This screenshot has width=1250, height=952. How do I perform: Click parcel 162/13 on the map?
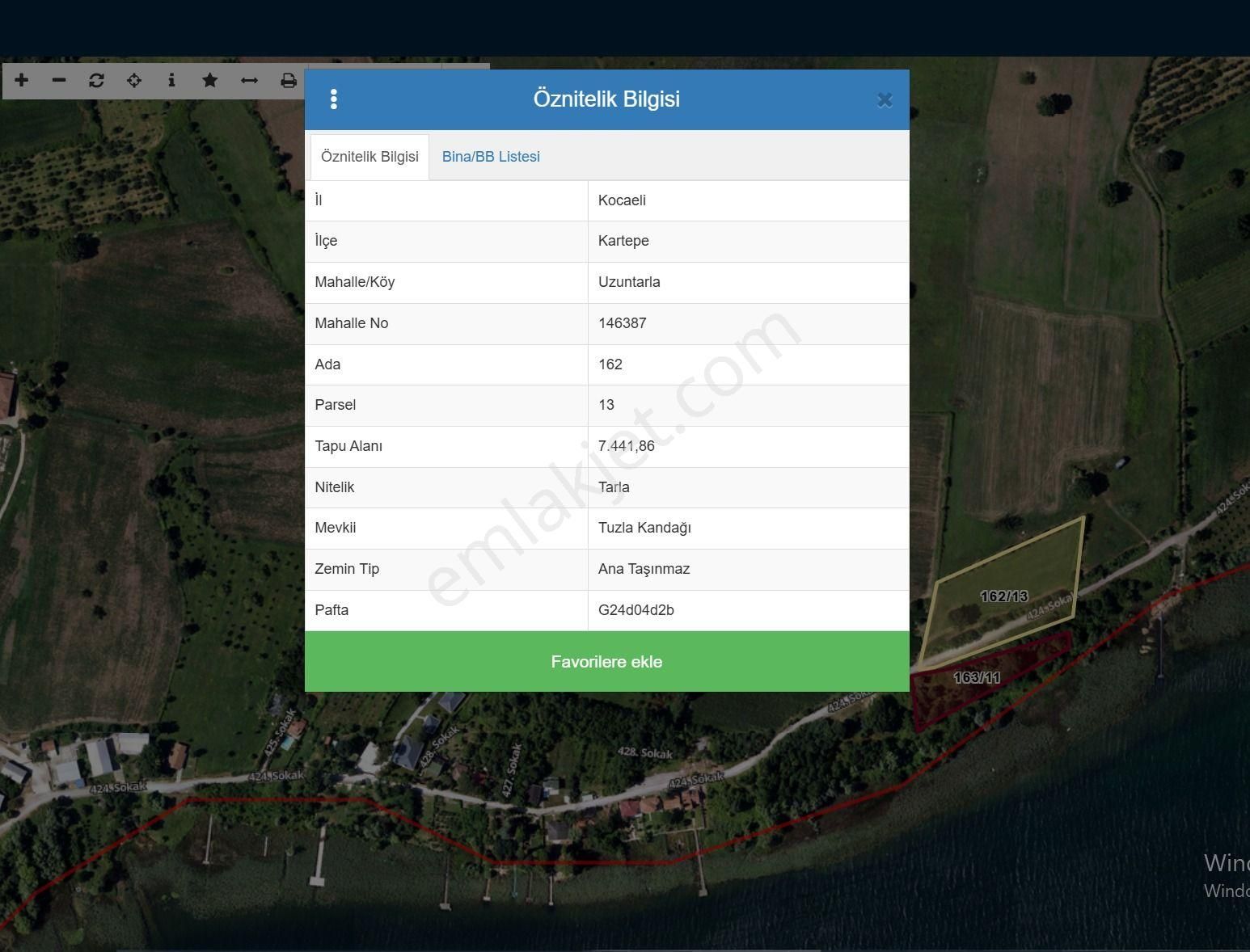coord(1003,596)
